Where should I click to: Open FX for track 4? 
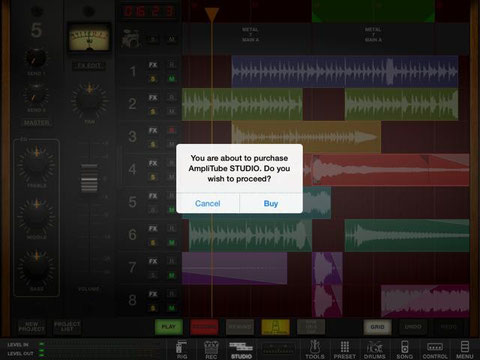pyautogui.click(x=153, y=163)
